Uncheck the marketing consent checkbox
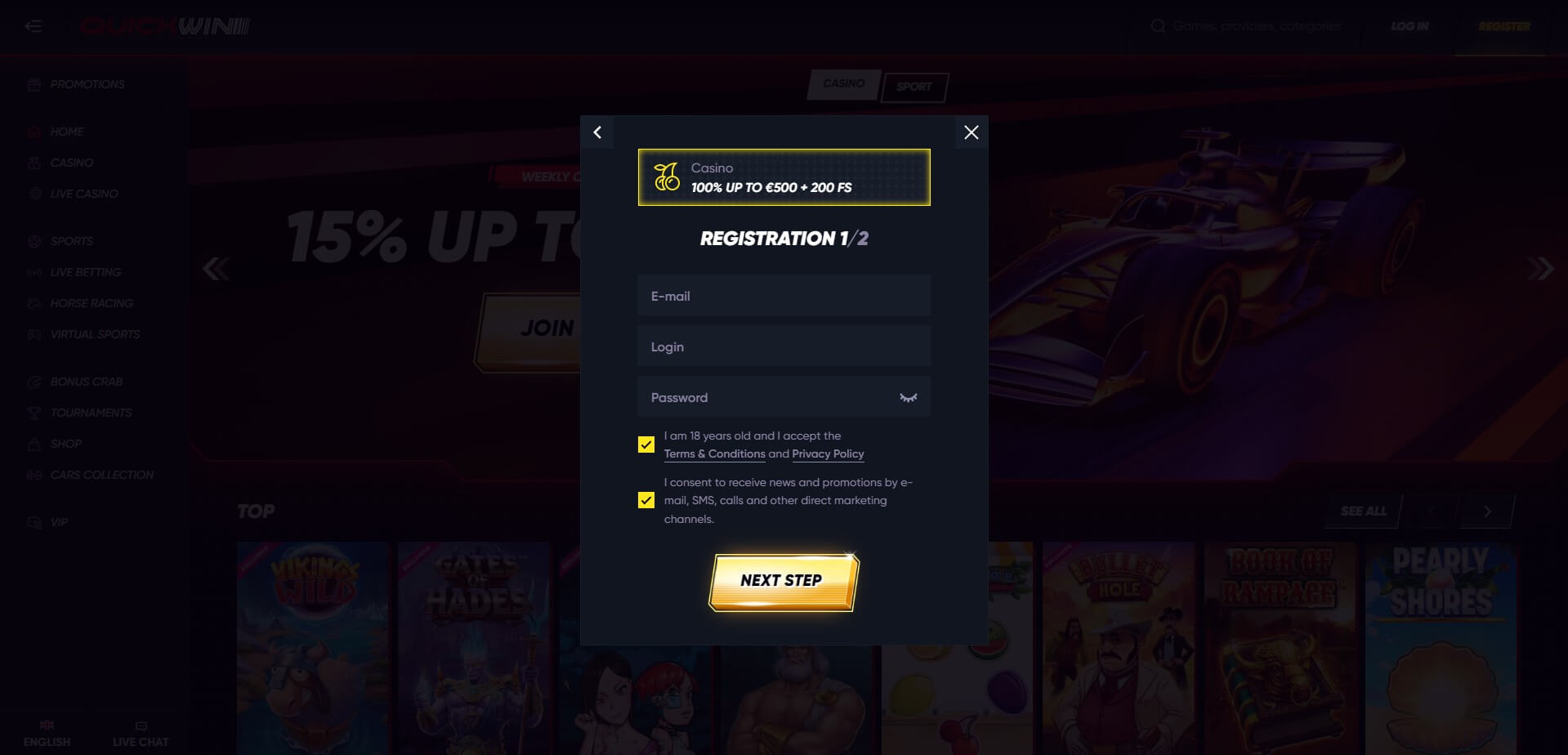This screenshot has height=755, width=1568. [646, 500]
